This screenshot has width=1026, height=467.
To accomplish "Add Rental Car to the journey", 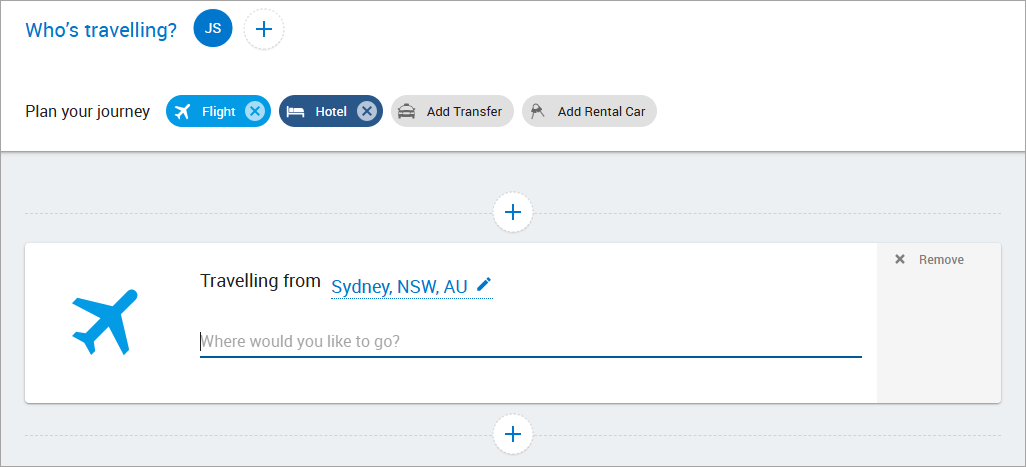I will pos(589,111).
